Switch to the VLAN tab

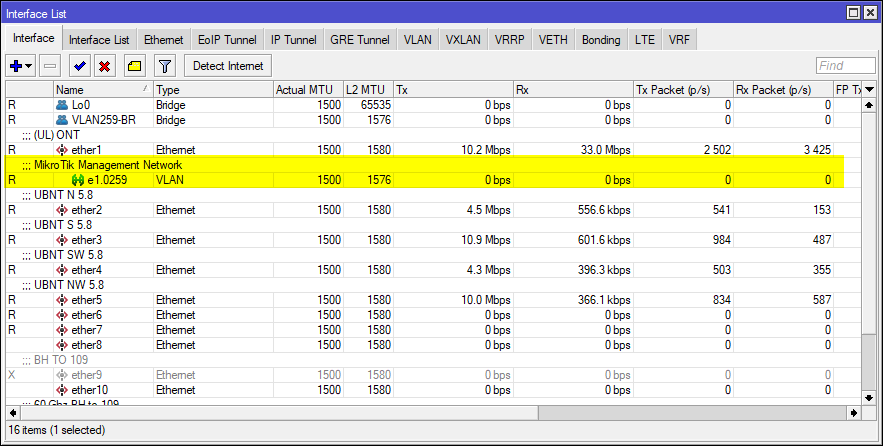[x=418, y=40]
